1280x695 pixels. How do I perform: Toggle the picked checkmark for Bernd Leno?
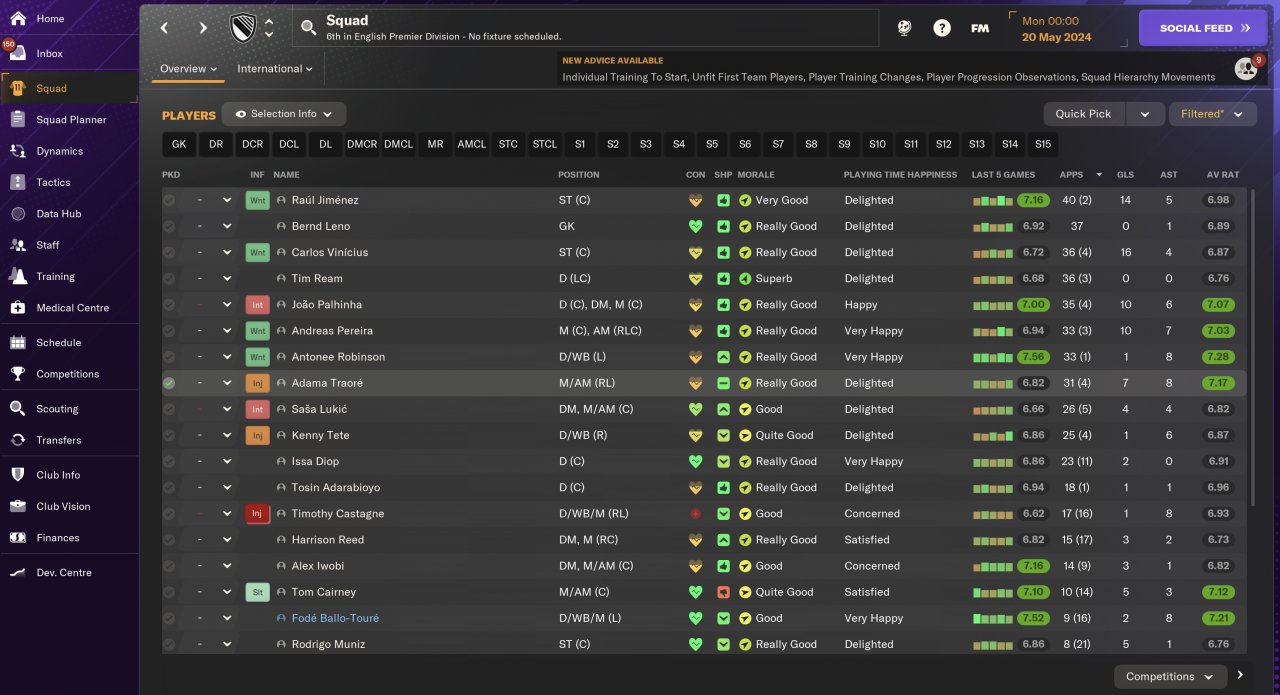click(x=169, y=226)
